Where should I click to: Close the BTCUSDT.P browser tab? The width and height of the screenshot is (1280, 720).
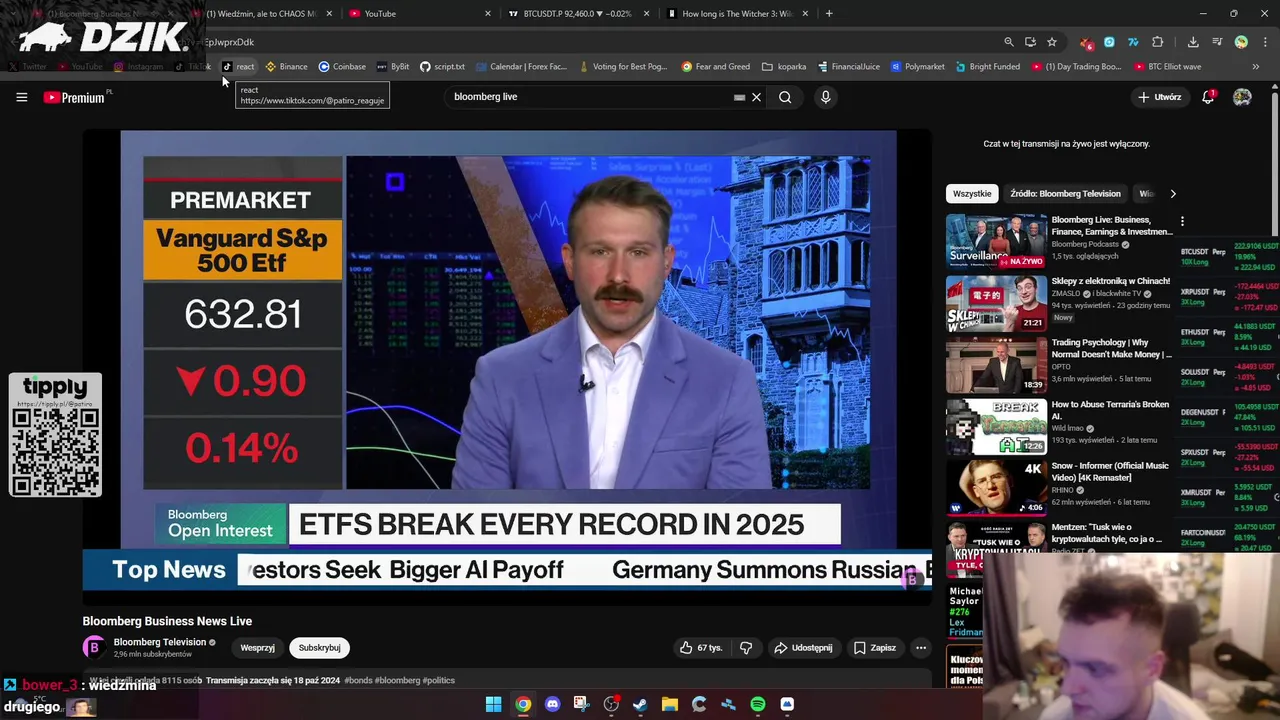coord(647,14)
